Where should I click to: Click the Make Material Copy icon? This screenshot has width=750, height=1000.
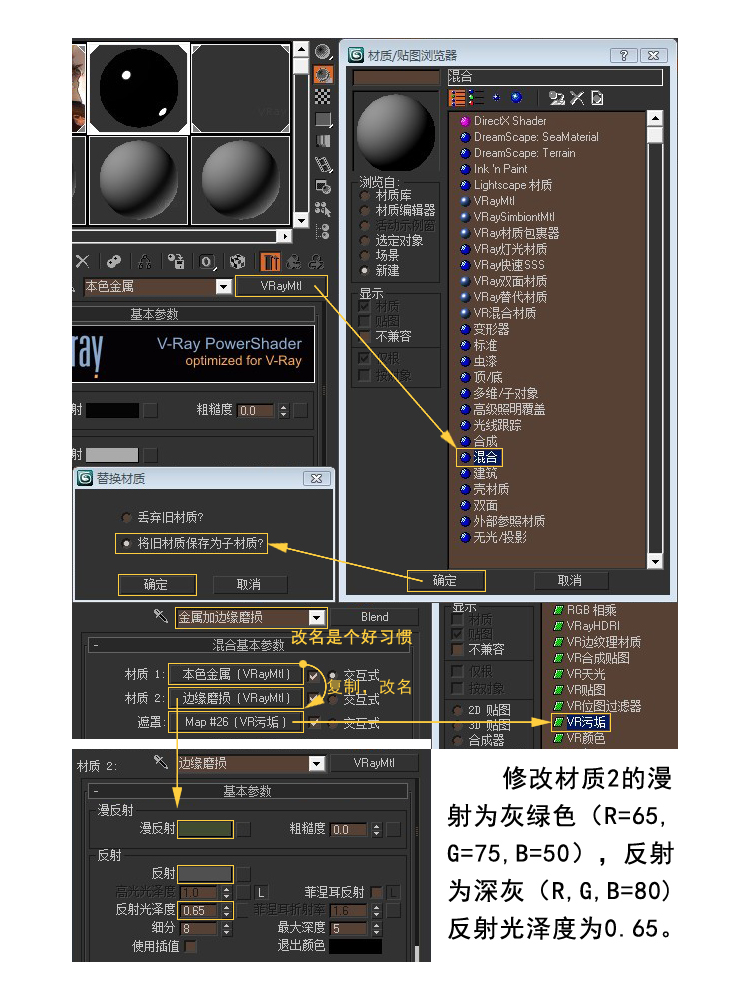coord(114,261)
